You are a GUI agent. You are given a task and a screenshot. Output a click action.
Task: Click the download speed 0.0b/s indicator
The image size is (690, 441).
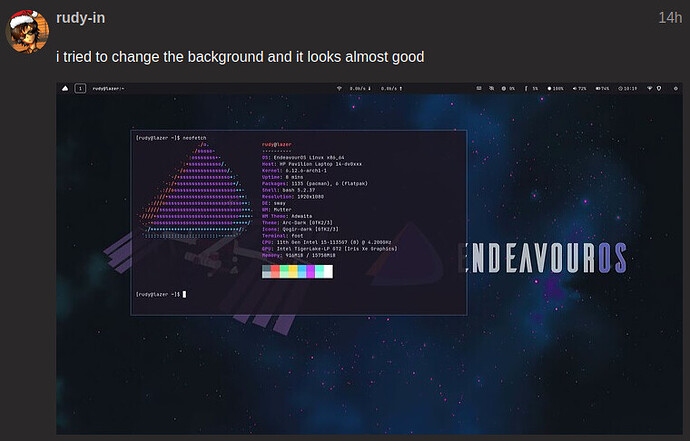360,88
